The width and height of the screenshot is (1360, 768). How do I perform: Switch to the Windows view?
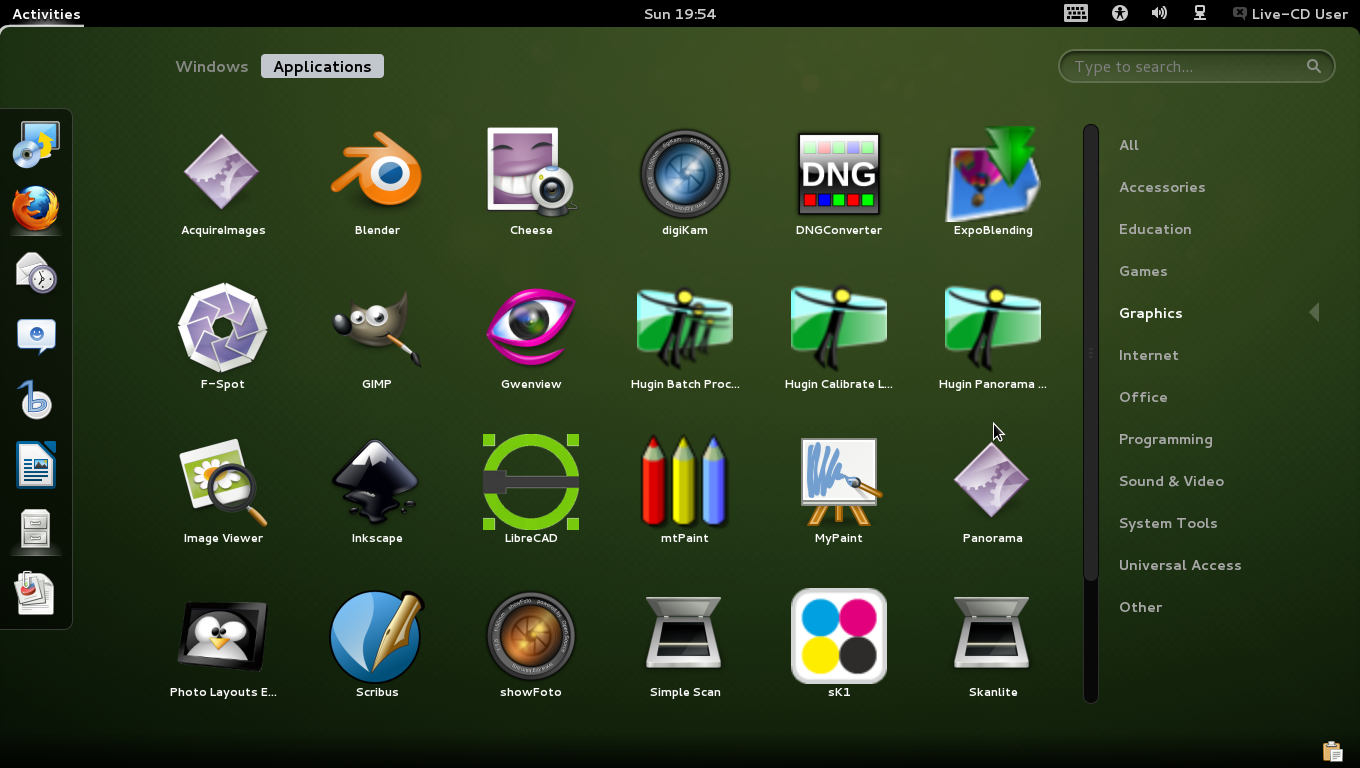point(212,67)
